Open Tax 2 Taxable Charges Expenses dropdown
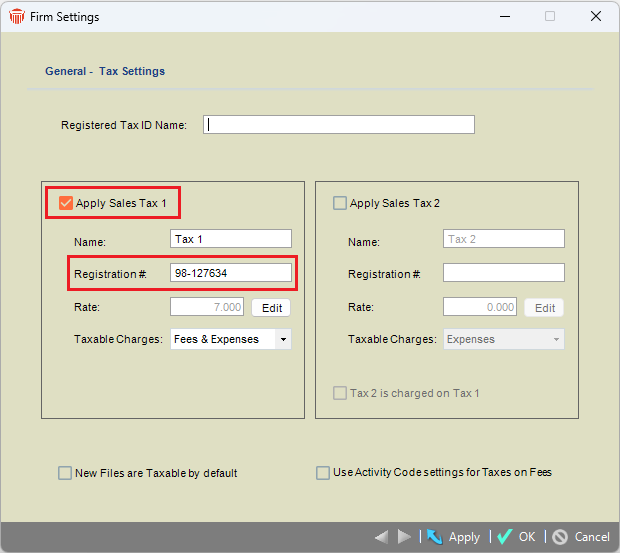 (504, 339)
